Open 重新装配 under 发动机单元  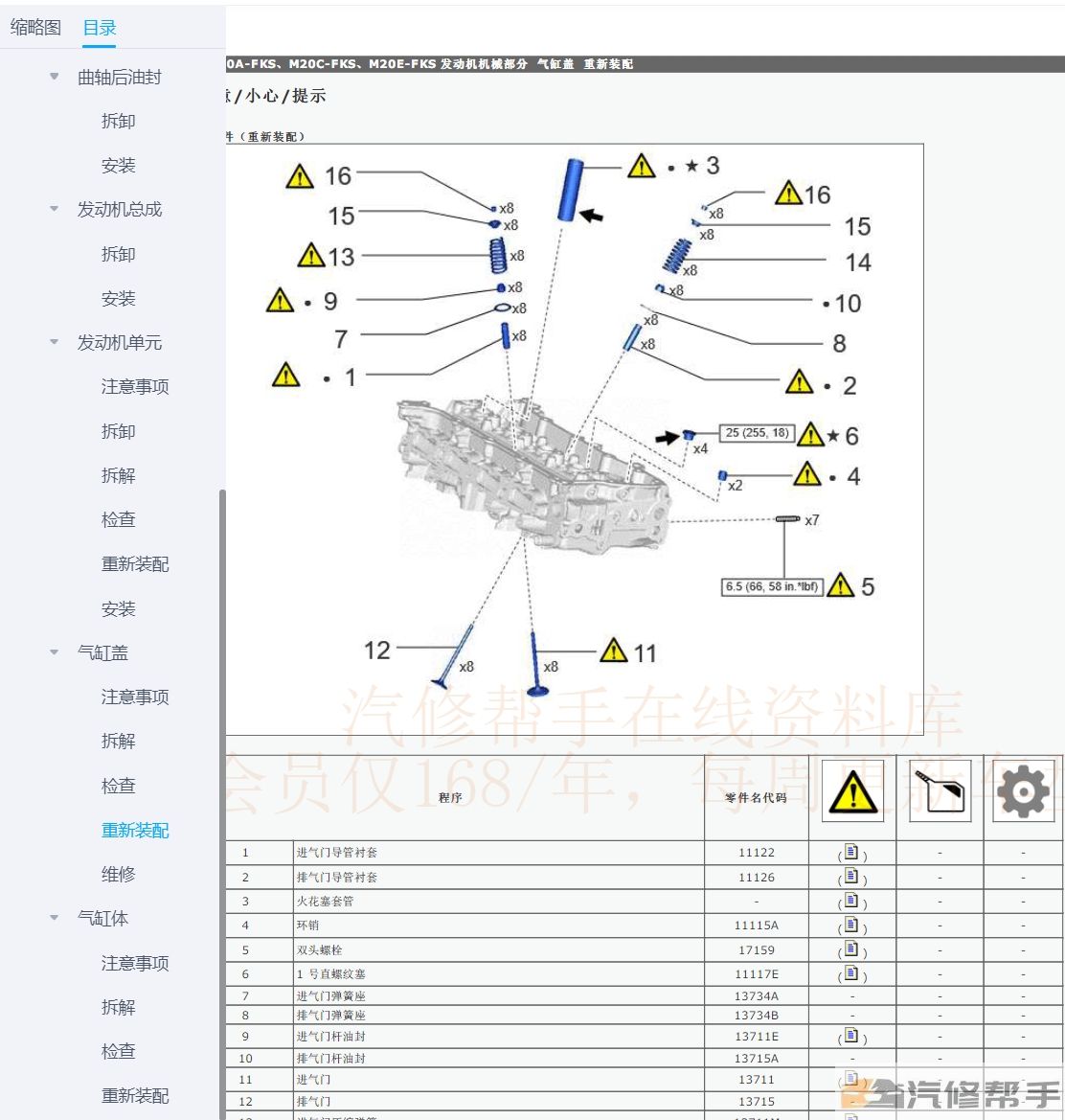click(135, 563)
